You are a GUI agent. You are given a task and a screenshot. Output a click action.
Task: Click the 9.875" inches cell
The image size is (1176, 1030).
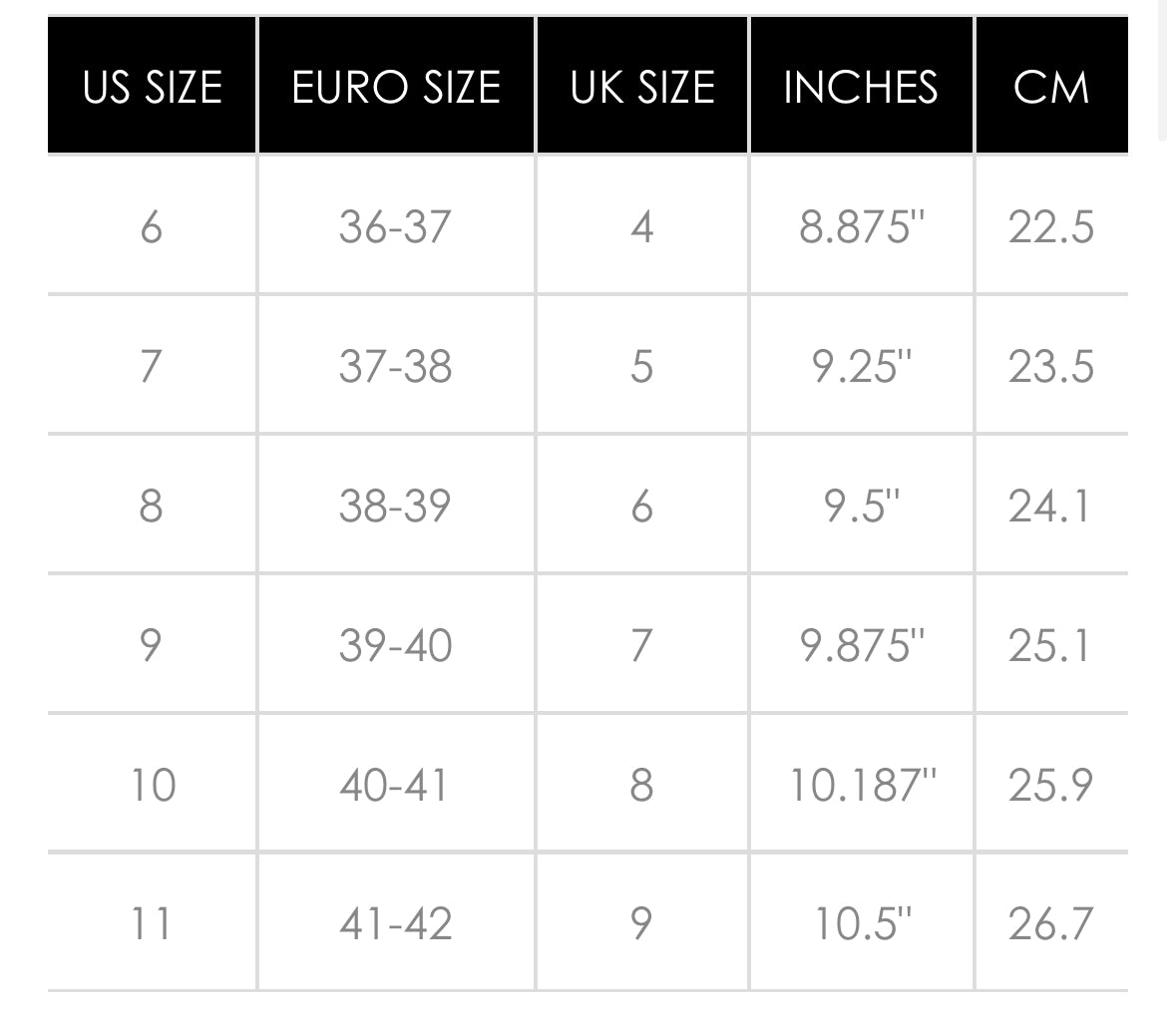click(862, 646)
